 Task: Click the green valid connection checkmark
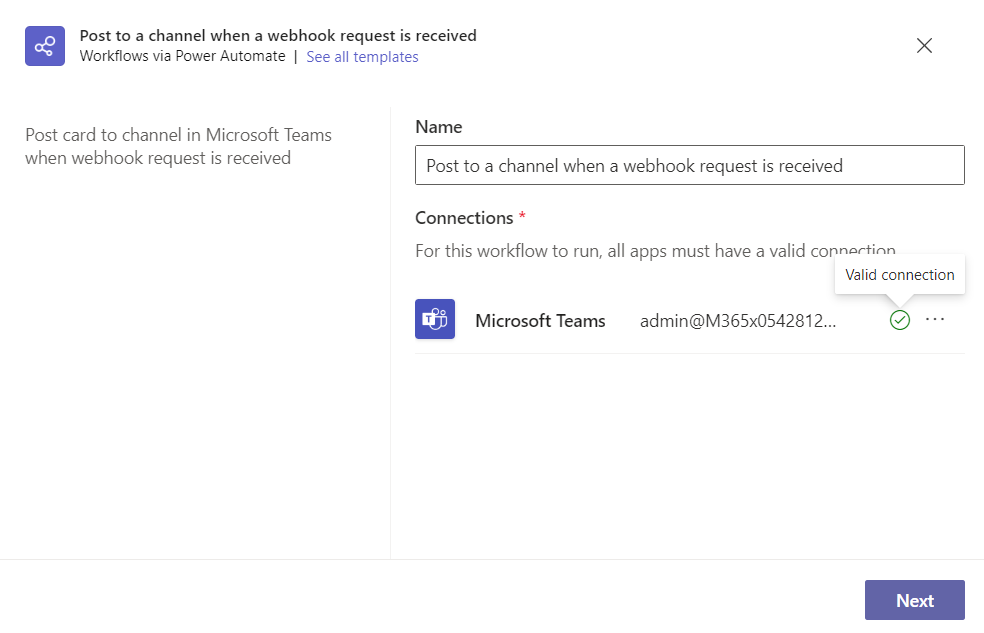899,320
